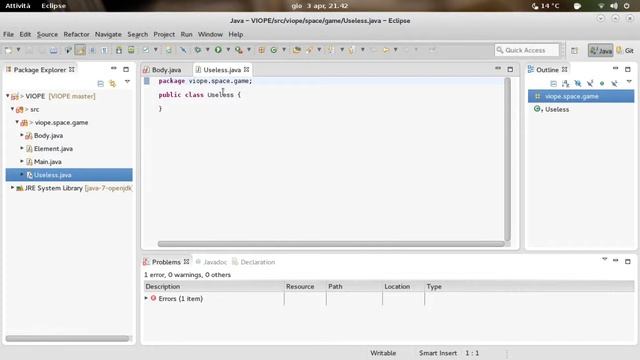Switch to the Git perspective button
This screenshot has height=360, width=640.
(x=625, y=51)
